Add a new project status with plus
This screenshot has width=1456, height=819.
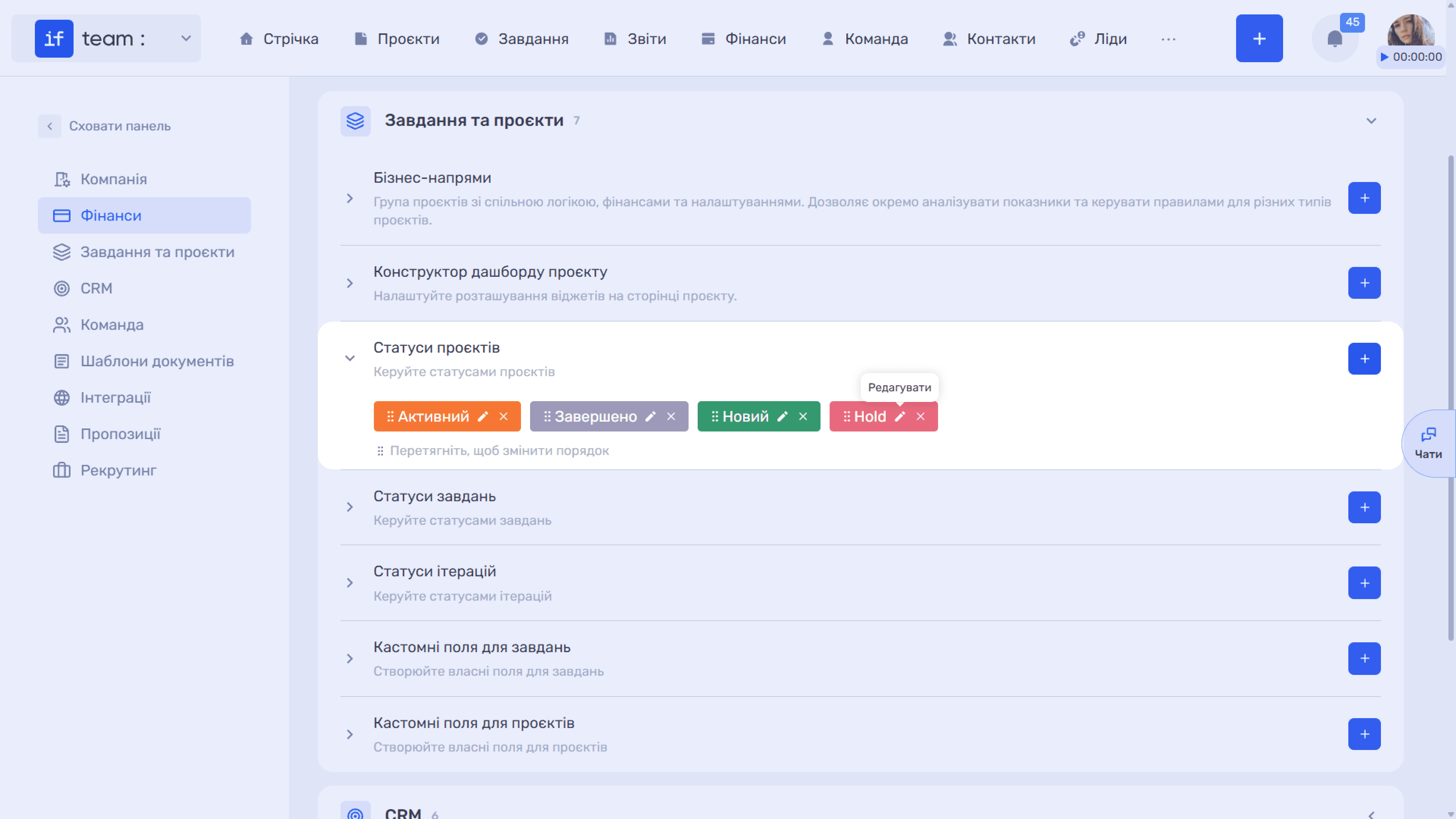pos(1365,358)
